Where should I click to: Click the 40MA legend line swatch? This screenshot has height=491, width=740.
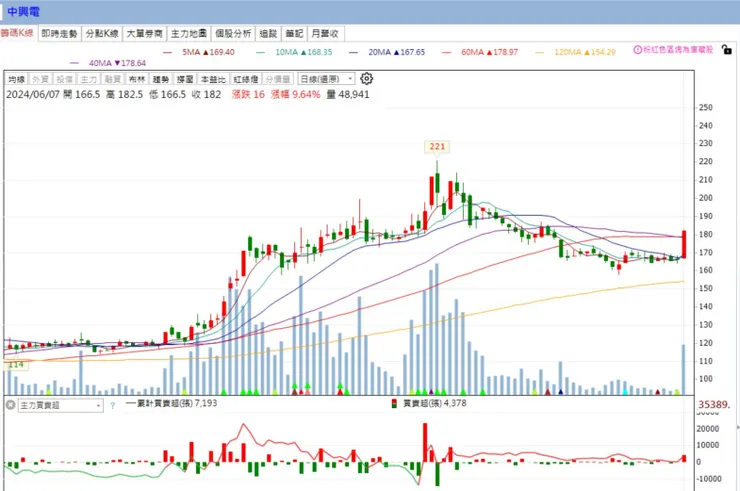pos(74,63)
